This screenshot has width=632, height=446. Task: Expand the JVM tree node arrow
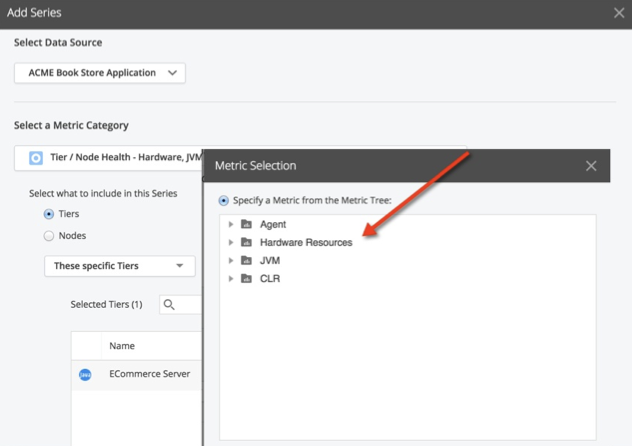pyautogui.click(x=231, y=260)
